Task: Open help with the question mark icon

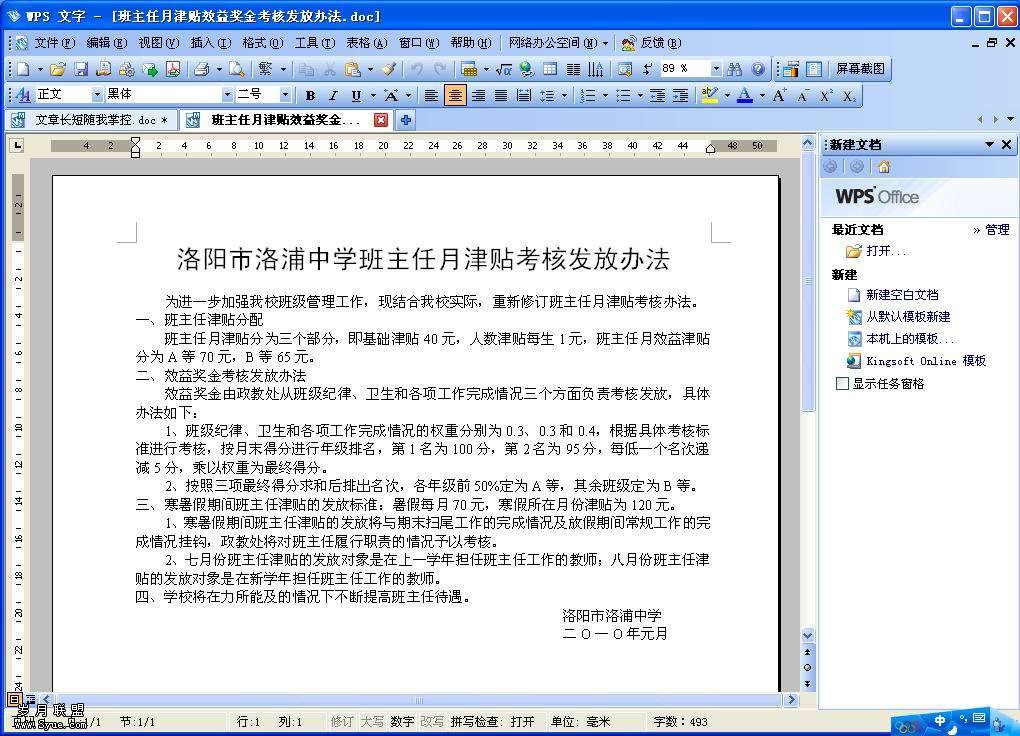Action: click(758, 69)
